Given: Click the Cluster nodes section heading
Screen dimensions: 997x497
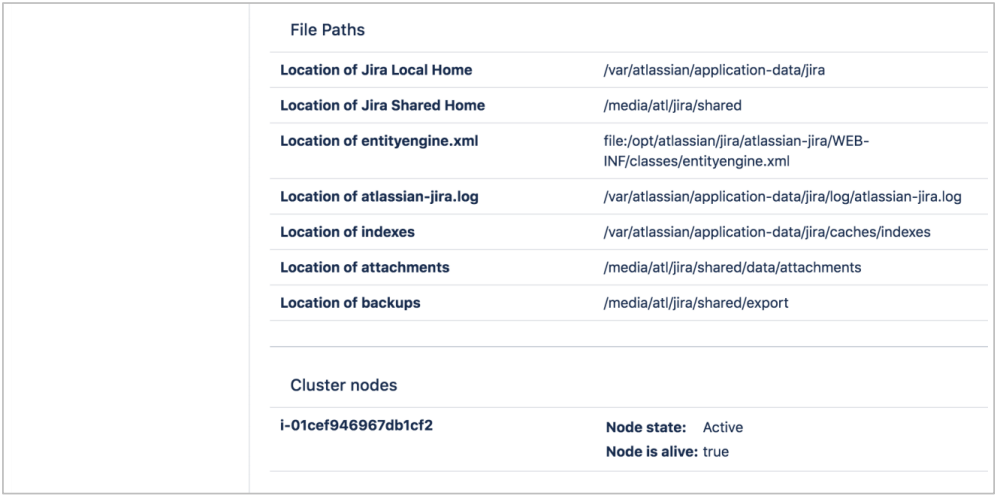Looking at the screenshot, I should (x=343, y=385).
